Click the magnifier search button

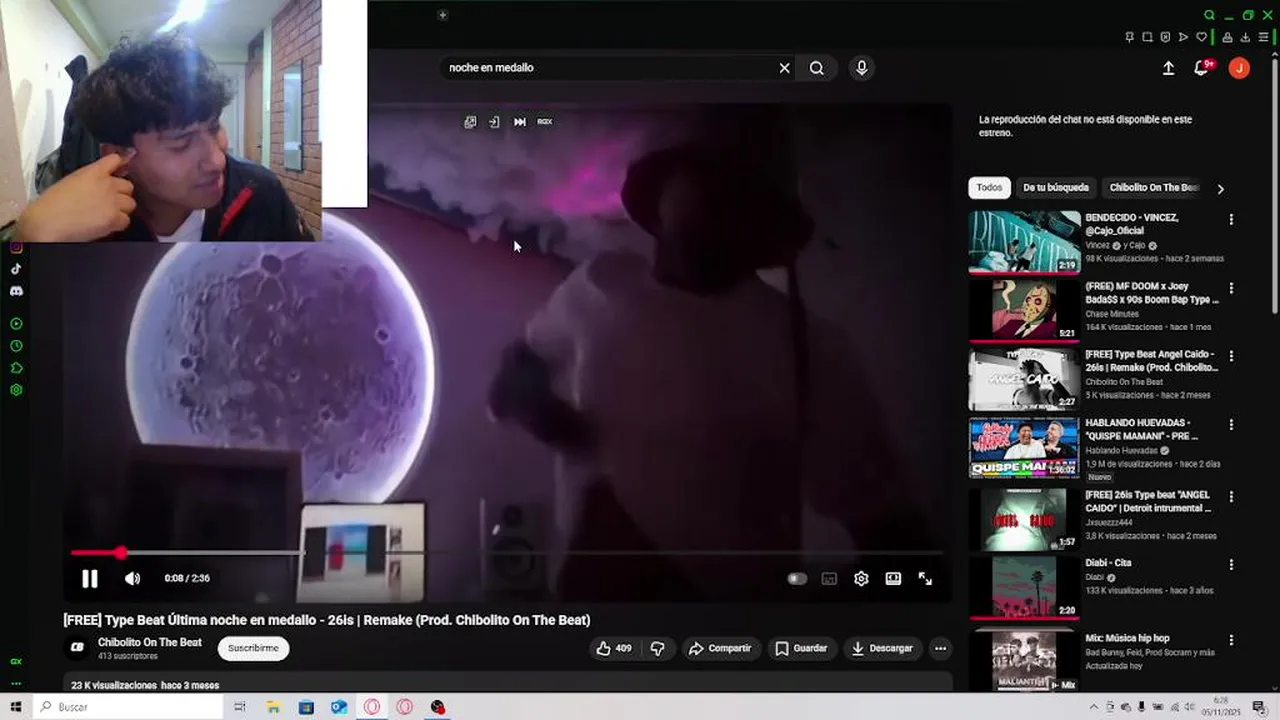pos(817,68)
